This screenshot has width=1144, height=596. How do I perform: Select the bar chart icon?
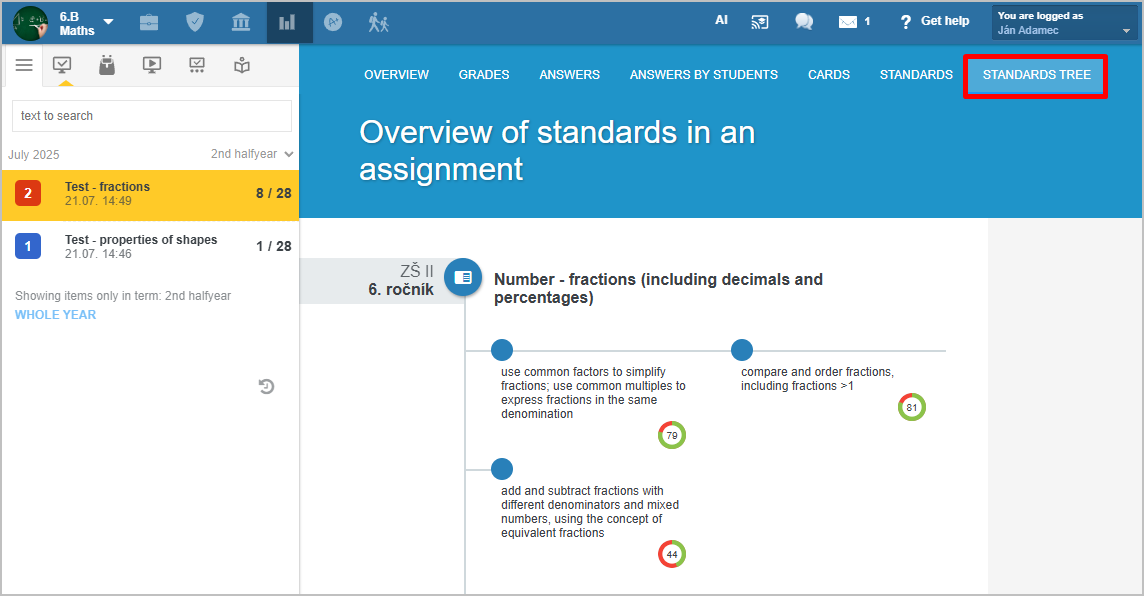pos(287,23)
